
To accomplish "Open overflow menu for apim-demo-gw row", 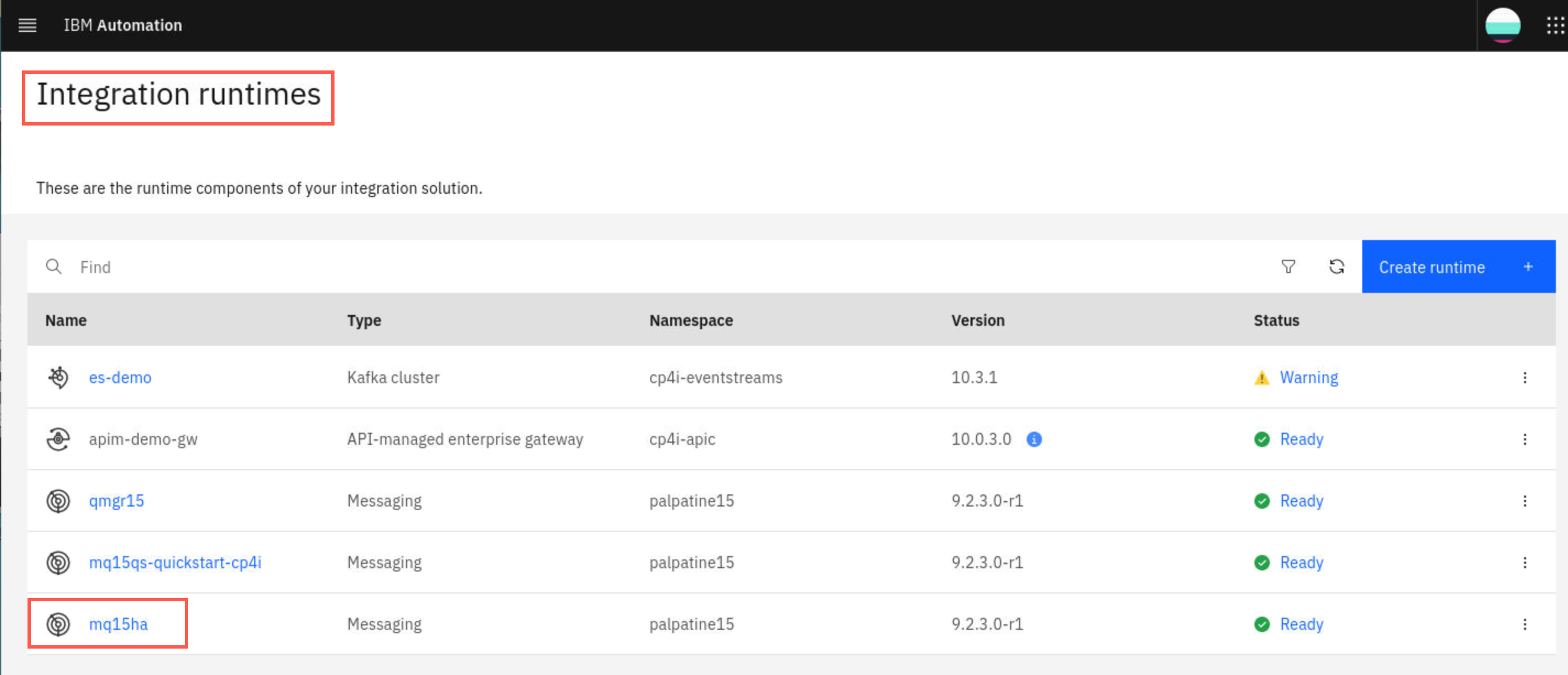I will [x=1525, y=439].
